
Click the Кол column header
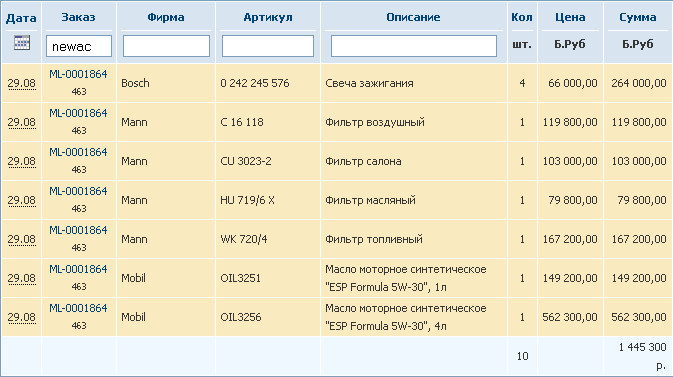click(522, 17)
